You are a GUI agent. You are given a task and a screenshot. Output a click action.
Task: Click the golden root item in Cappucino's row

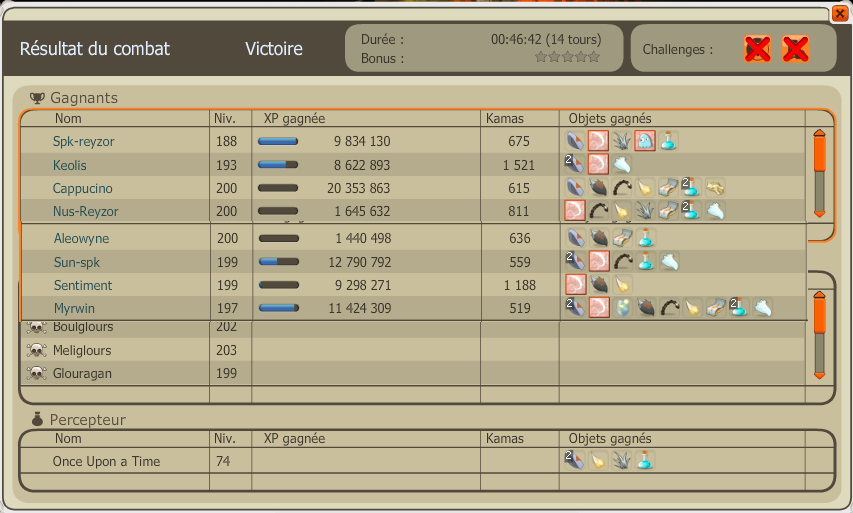coord(715,188)
